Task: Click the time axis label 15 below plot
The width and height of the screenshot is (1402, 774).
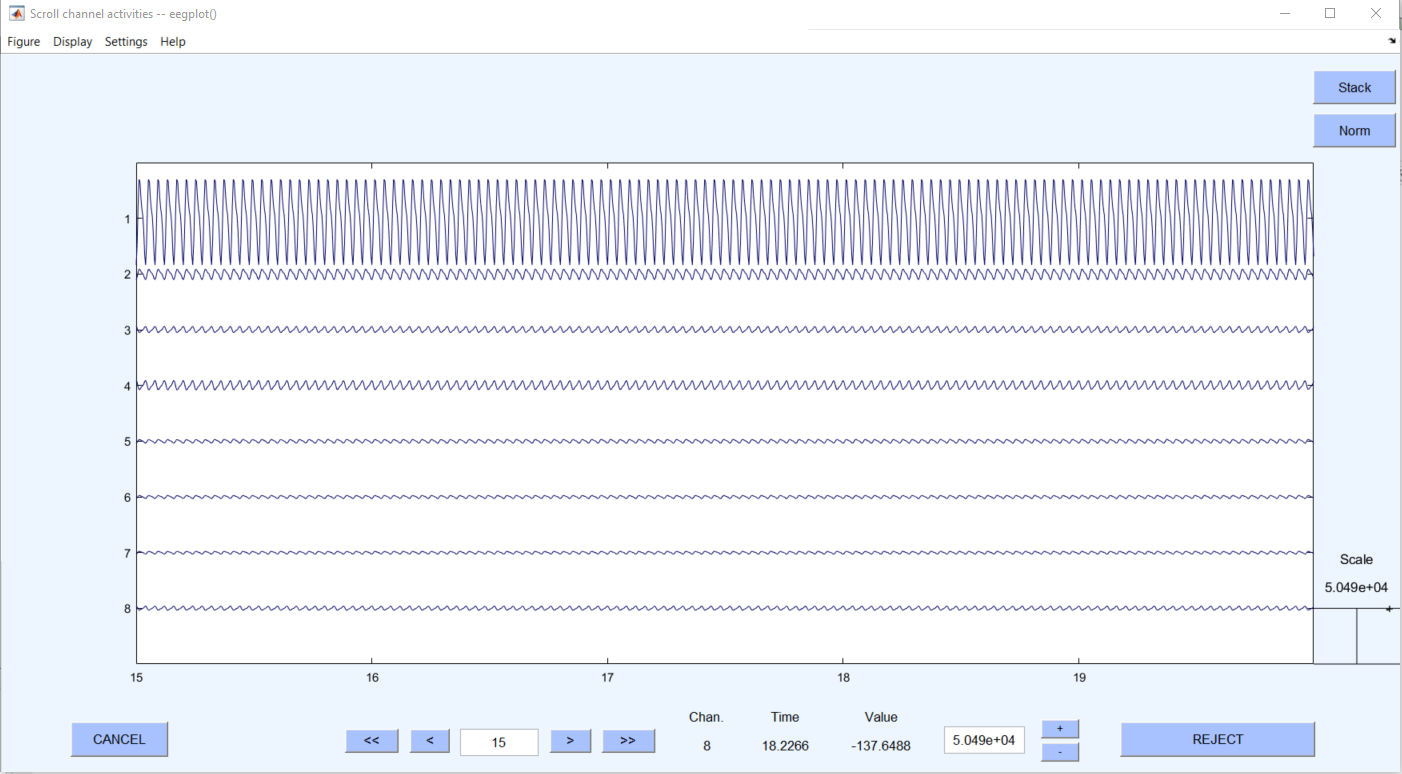Action: coord(137,677)
